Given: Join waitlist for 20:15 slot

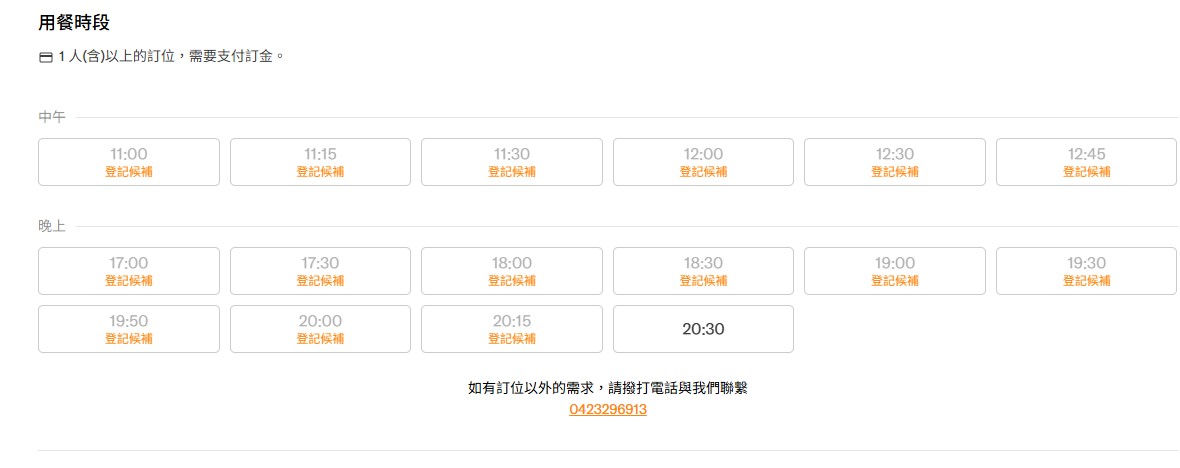Looking at the screenshot, I should coord(511,329).
